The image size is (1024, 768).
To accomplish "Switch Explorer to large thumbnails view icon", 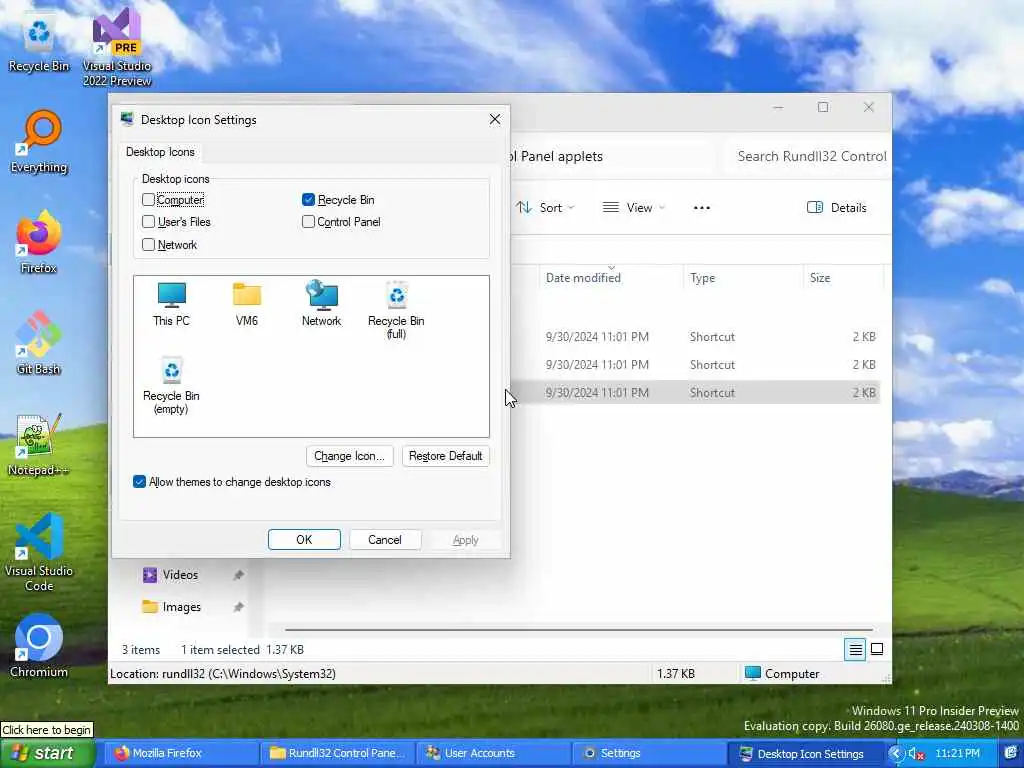I will point(877,649).
